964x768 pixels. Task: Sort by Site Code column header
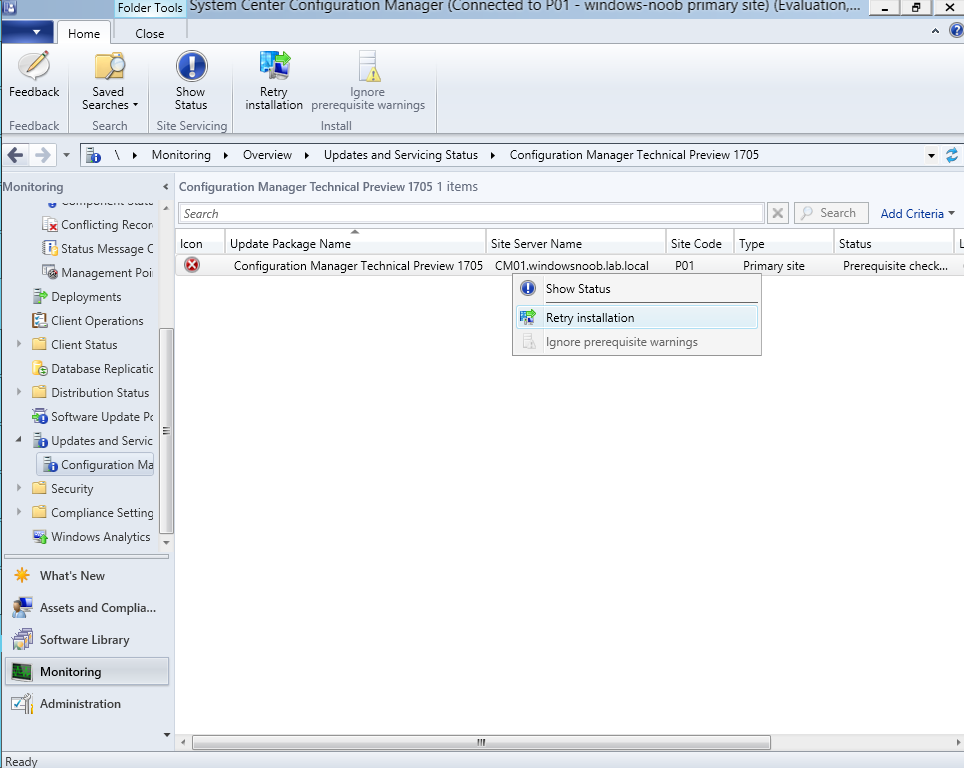[700, 243]
